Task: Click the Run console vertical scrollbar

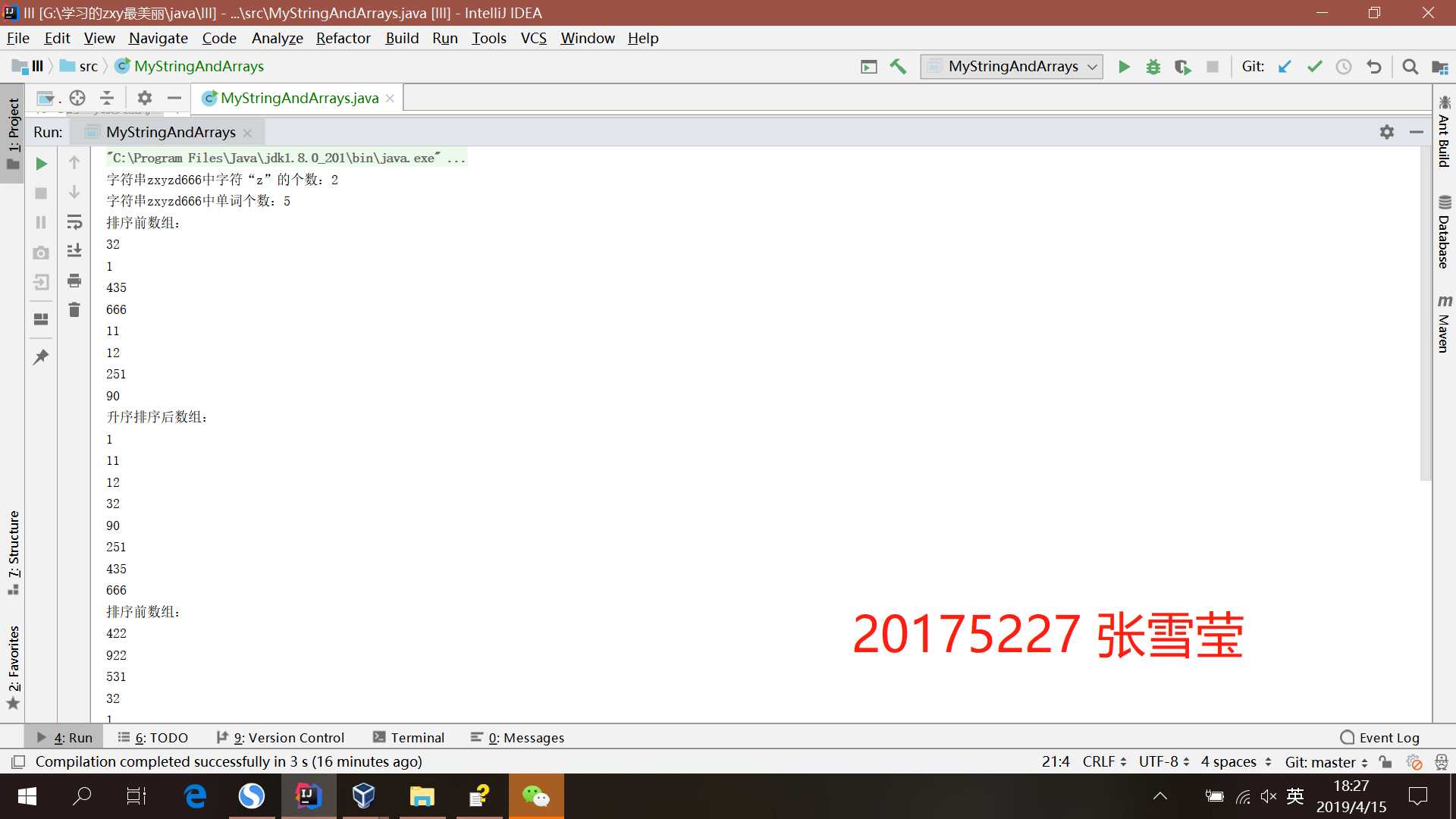Action: click(1426, 314)
